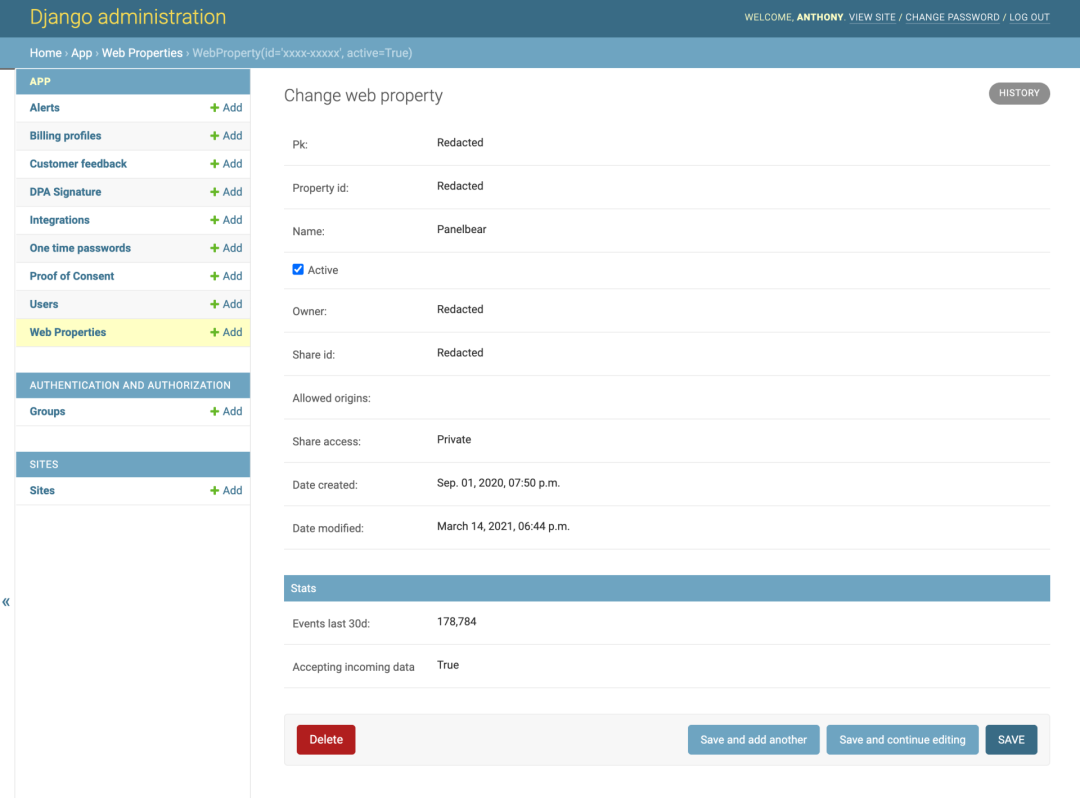Screen dimensions: 1080x798
Task: Open Billing profiles in sidebar
Action: point(65,136)
